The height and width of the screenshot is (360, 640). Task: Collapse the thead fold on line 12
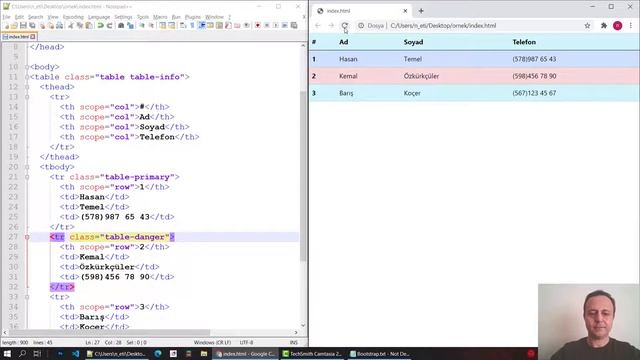click(x=27, y=87)
